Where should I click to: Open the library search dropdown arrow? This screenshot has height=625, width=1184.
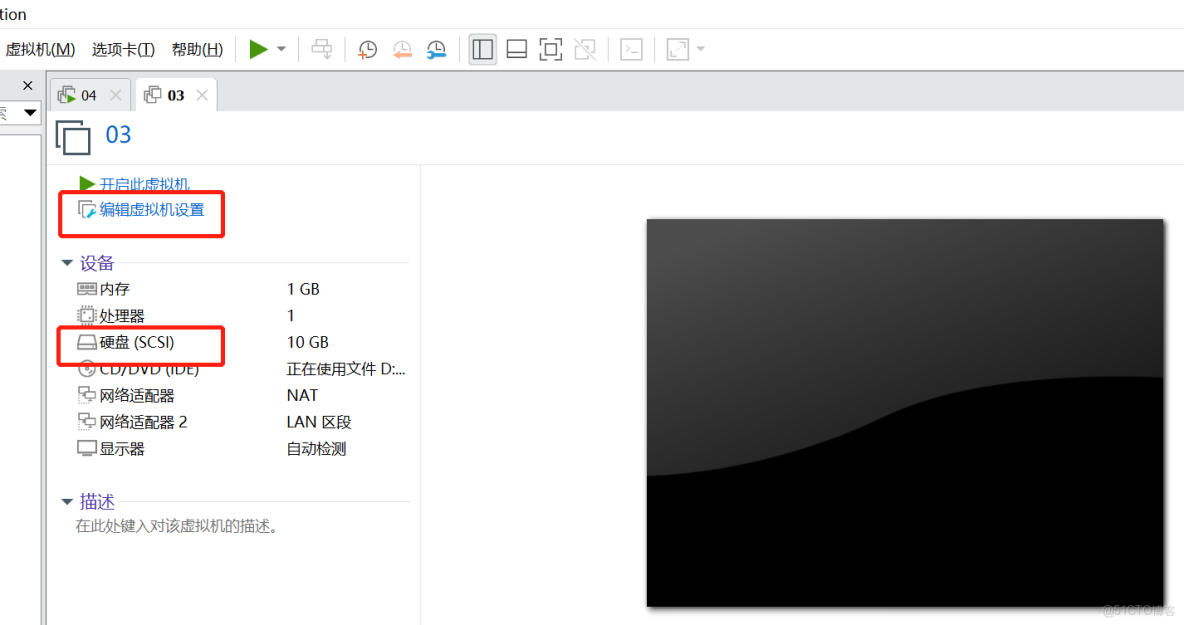coord(29,113)
